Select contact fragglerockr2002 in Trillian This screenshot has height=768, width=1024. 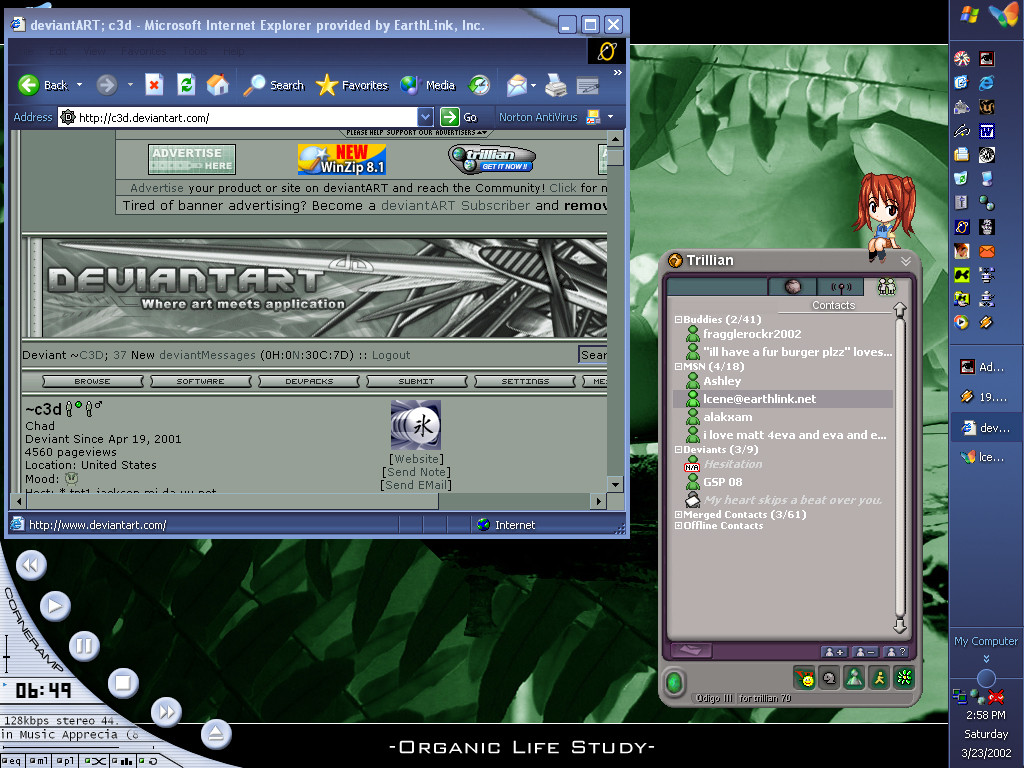tap(752, 334)
